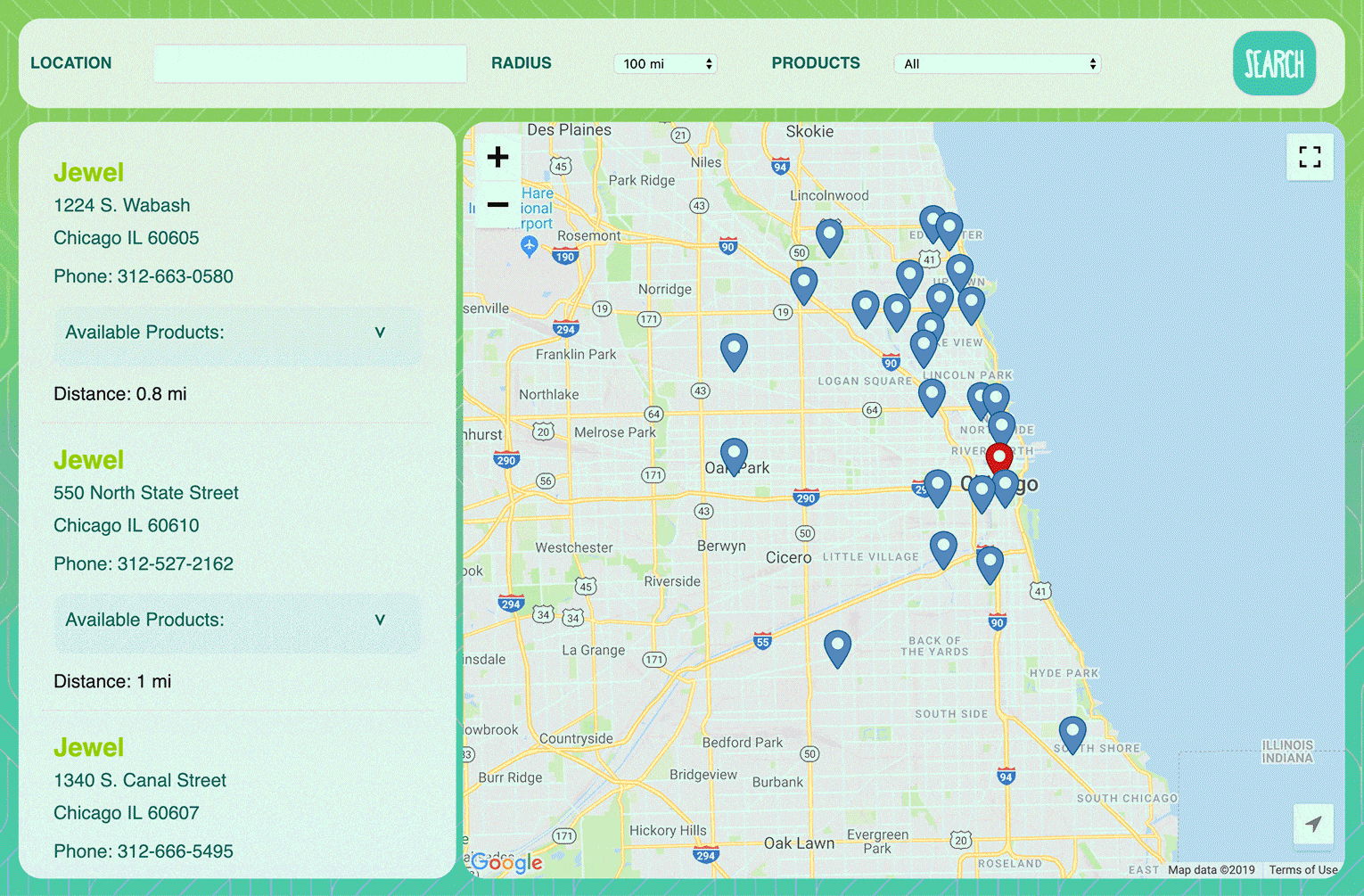
Task: Click phone number 312-663-0580
Action: (x=176, y=276)
